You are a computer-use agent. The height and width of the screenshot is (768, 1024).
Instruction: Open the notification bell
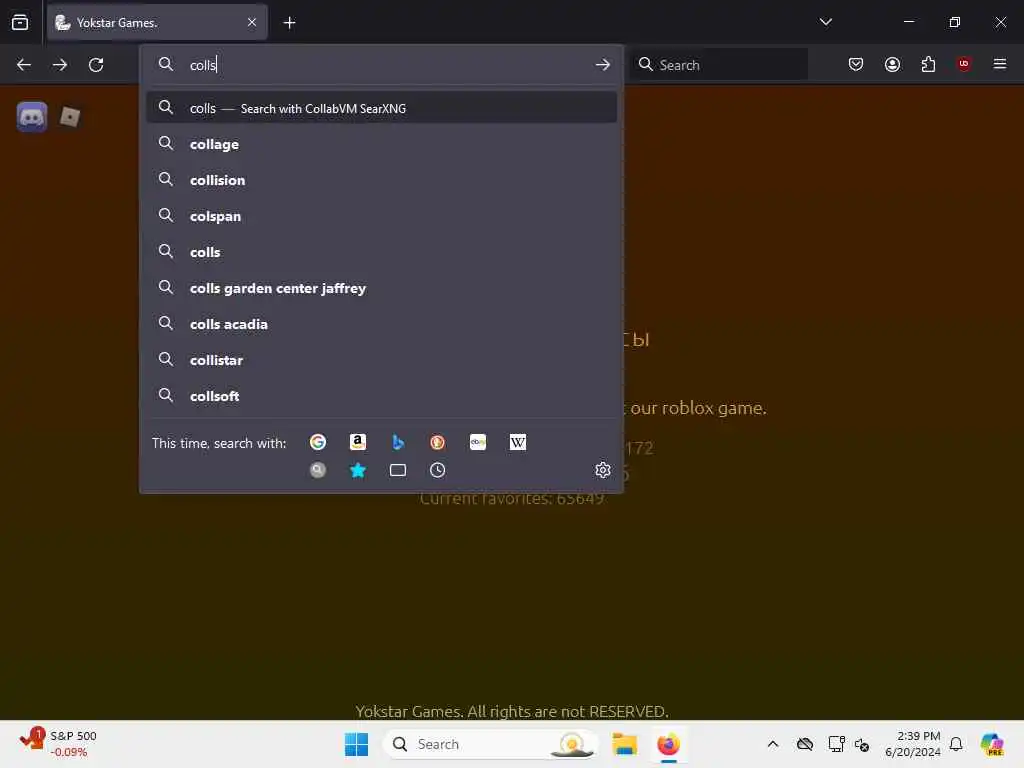(956, 744)
